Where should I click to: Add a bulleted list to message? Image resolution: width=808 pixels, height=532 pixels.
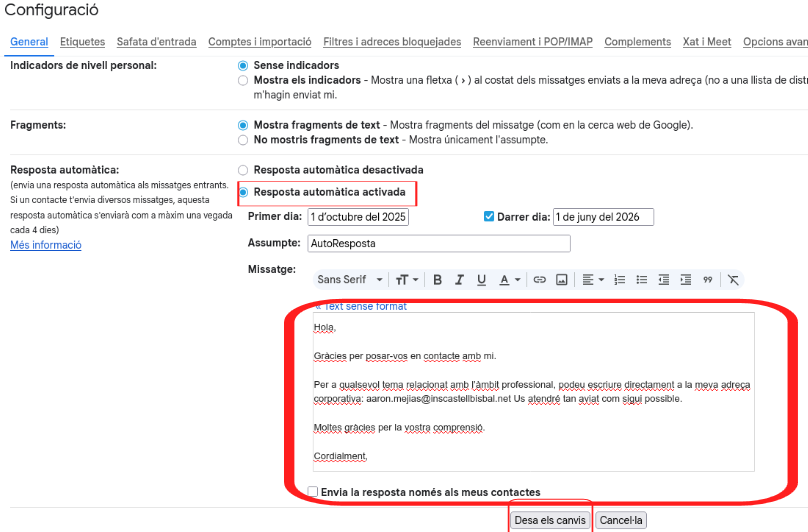coord(641,280)
